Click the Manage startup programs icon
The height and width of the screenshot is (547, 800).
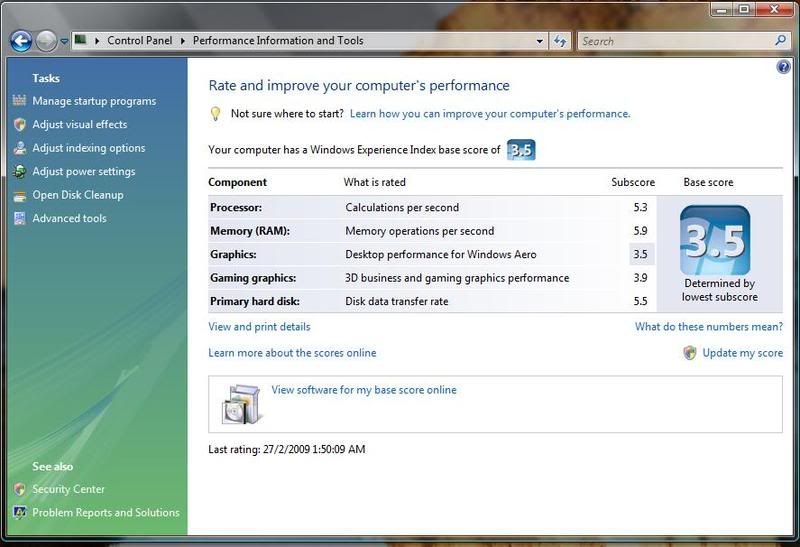19,101
